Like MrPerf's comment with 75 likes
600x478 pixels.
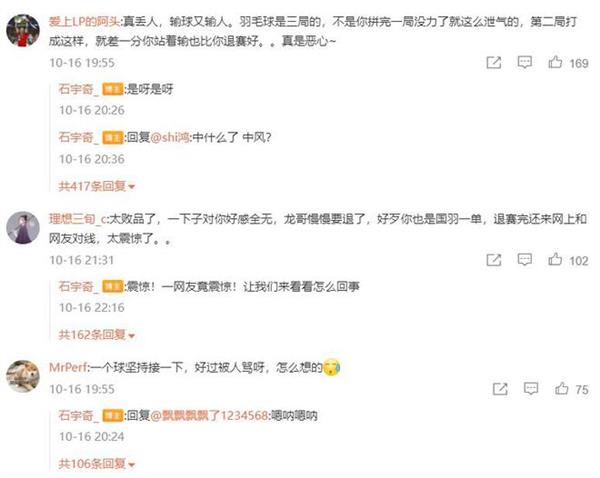tap(561, 388)
